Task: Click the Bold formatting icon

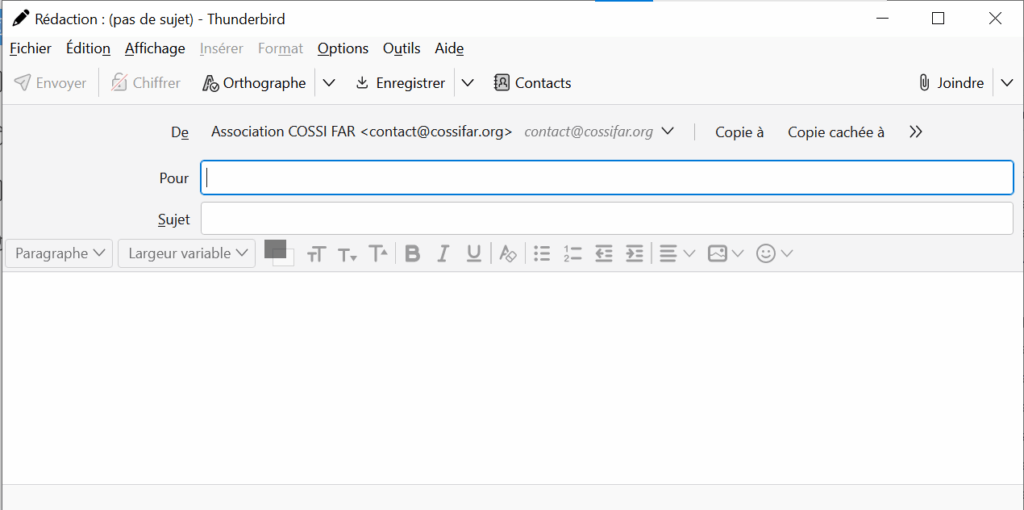Action: pyautogui.click(x=412, y=254)
